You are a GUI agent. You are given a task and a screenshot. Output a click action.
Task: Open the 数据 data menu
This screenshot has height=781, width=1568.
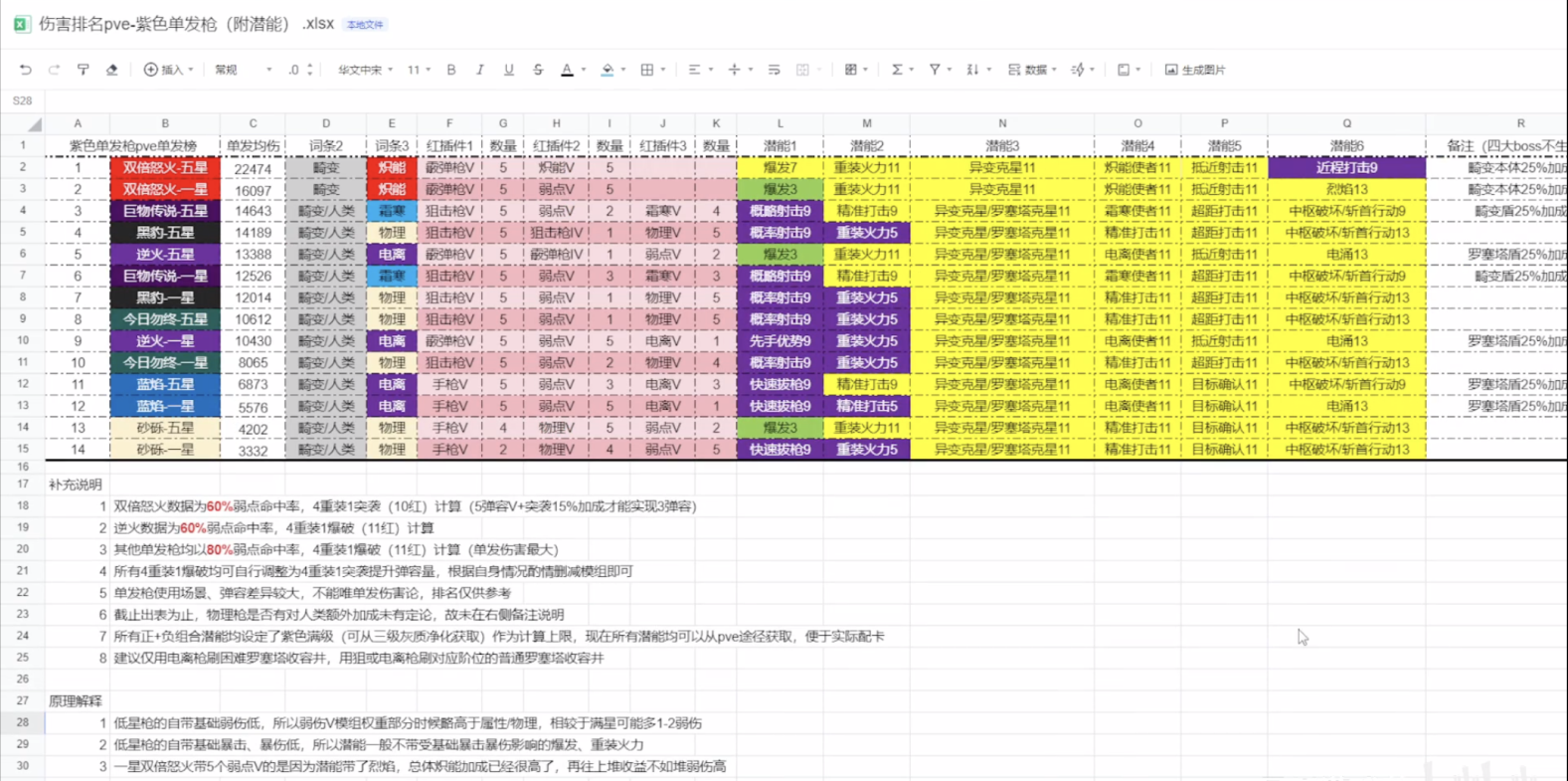point(1031,70)
